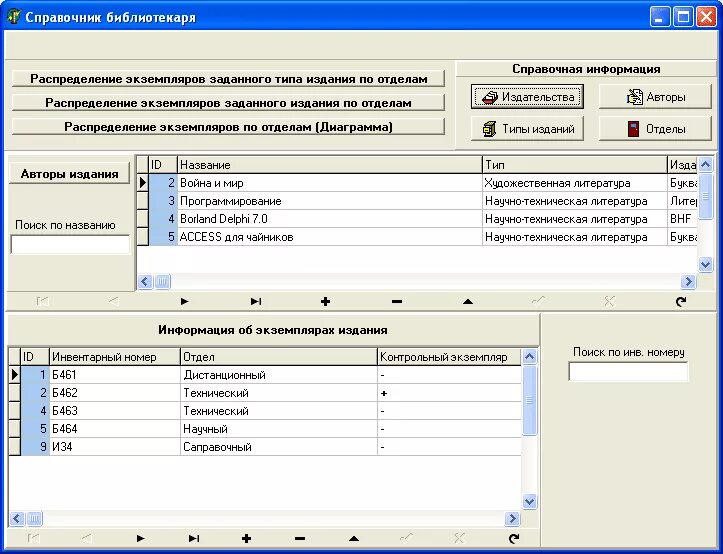Cancel edit in editions navigator
Screen dimensions: 723x554
pos(610,302)
